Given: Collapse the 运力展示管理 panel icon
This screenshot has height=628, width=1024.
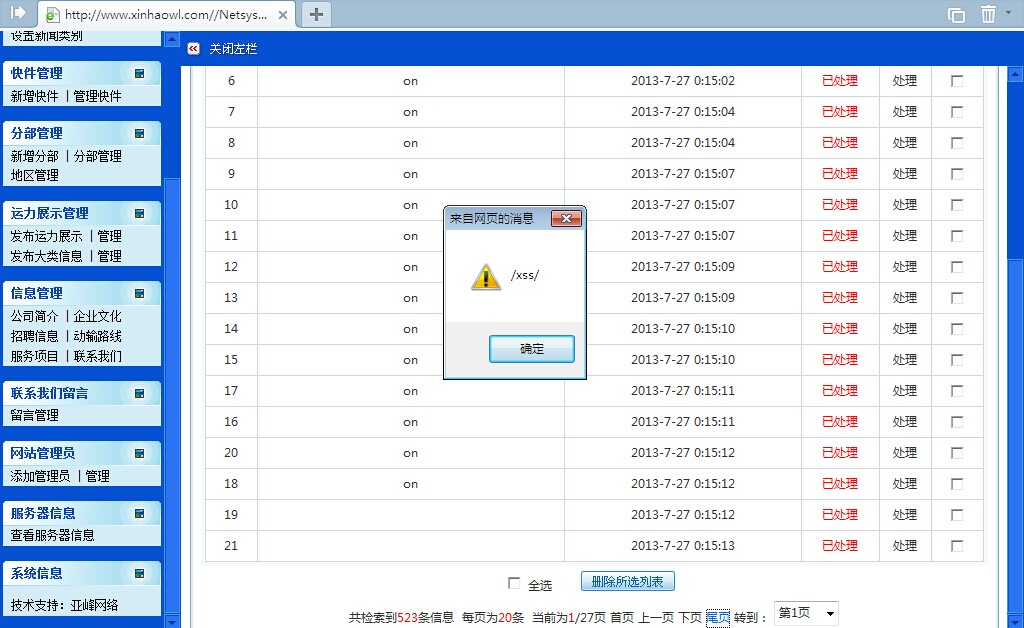Looking at the screenshot, I should point(139,213).
